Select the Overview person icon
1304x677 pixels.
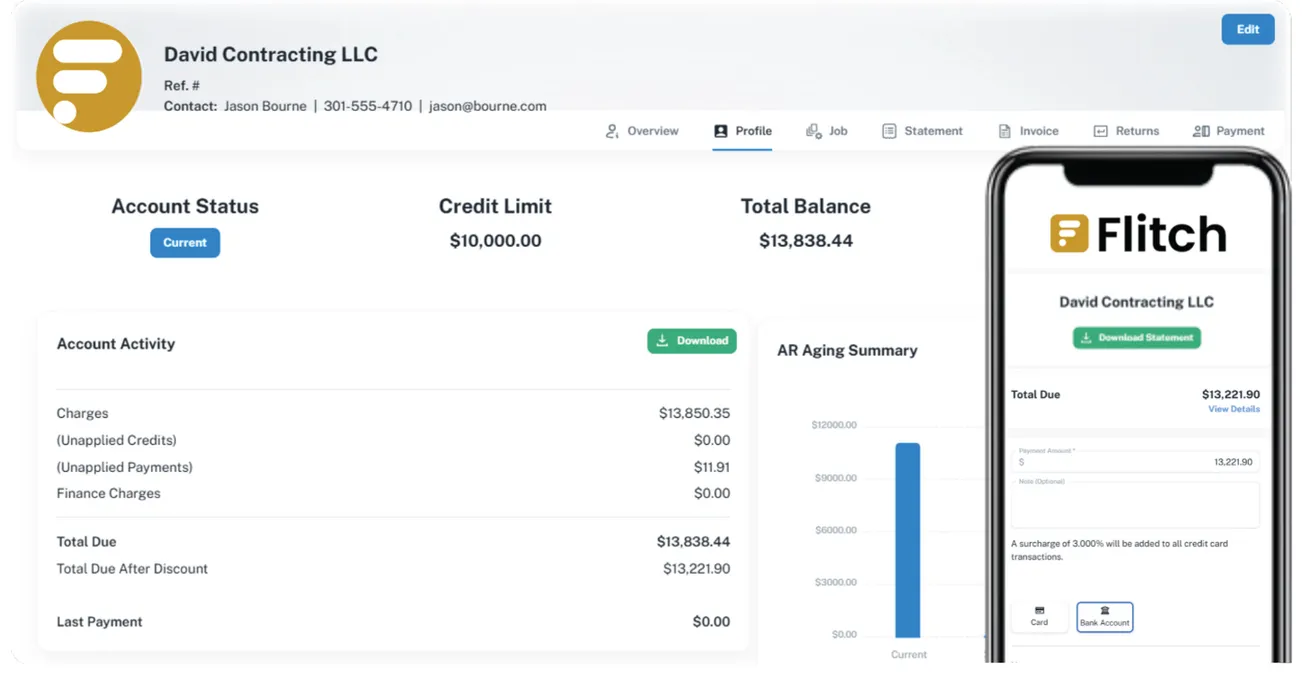point(611,130)
